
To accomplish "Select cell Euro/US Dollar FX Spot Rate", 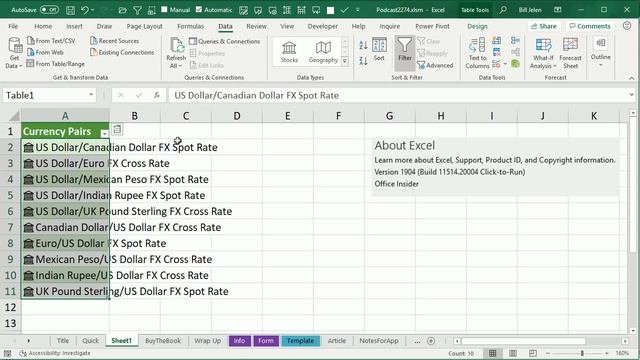I will (x=65, y=243).
